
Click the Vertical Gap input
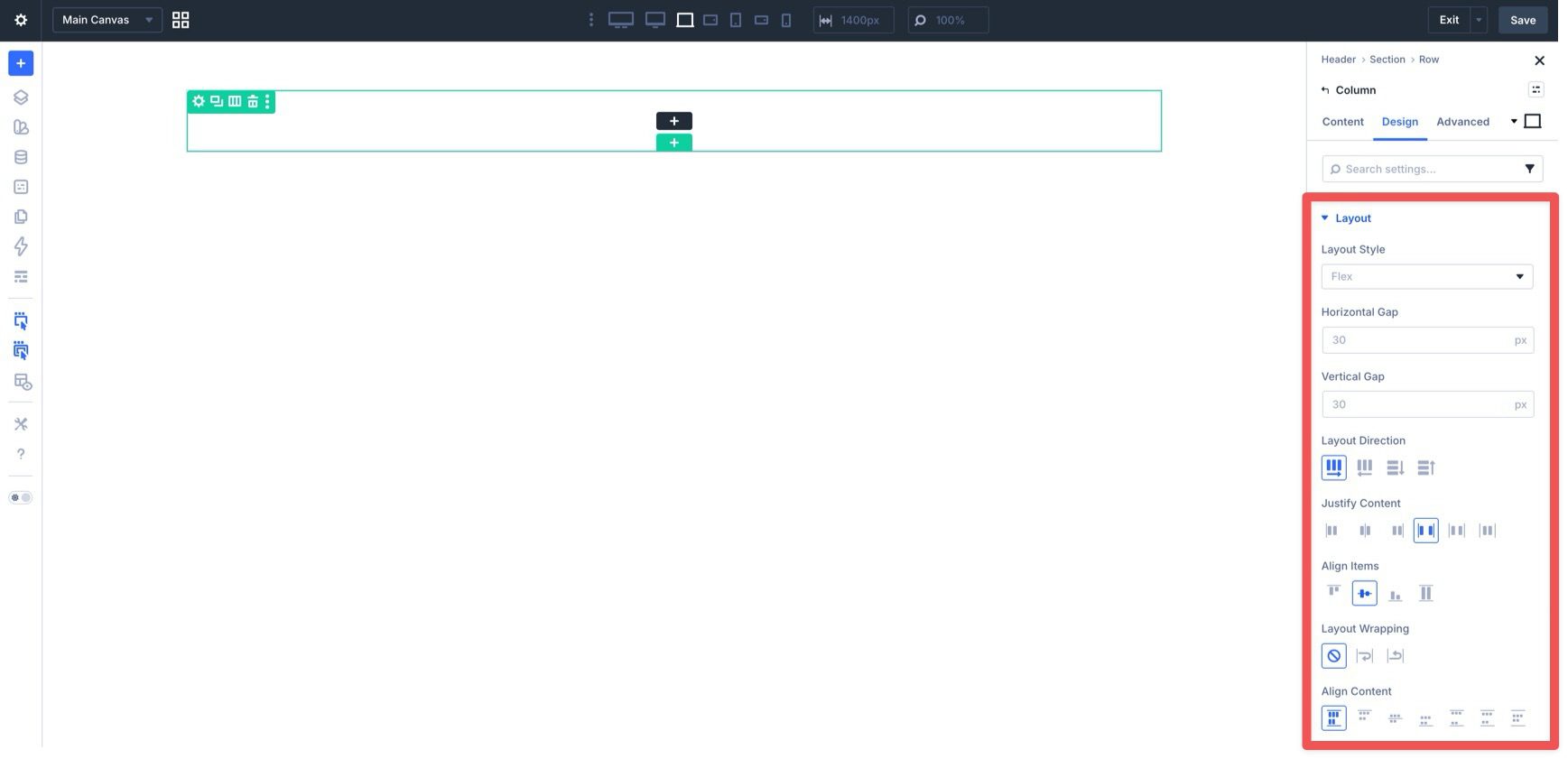point(1427,404)
